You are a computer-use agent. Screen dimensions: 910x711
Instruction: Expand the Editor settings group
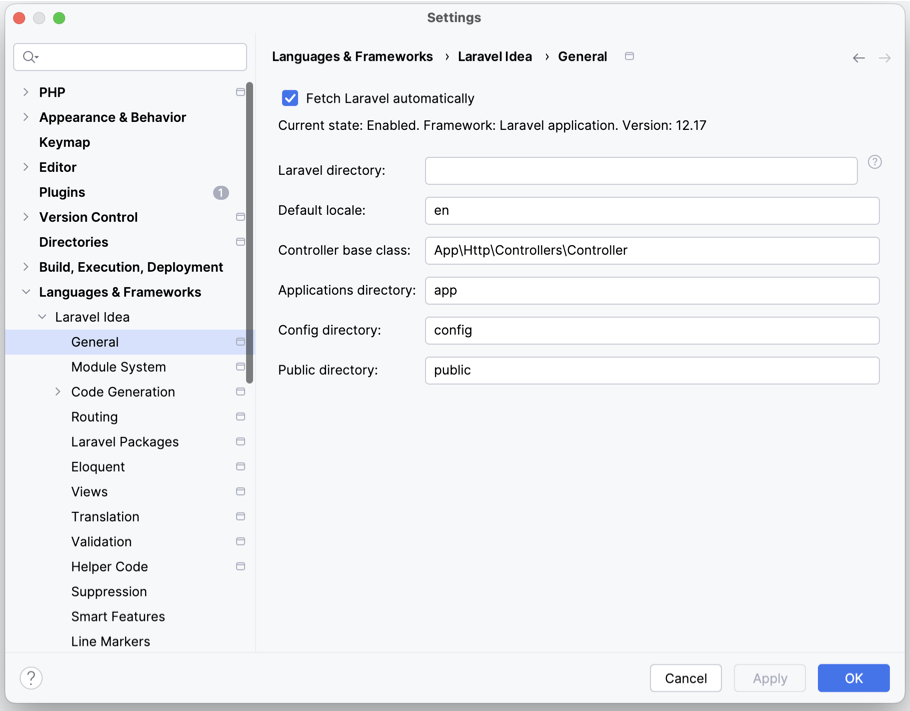coord(26,167)
